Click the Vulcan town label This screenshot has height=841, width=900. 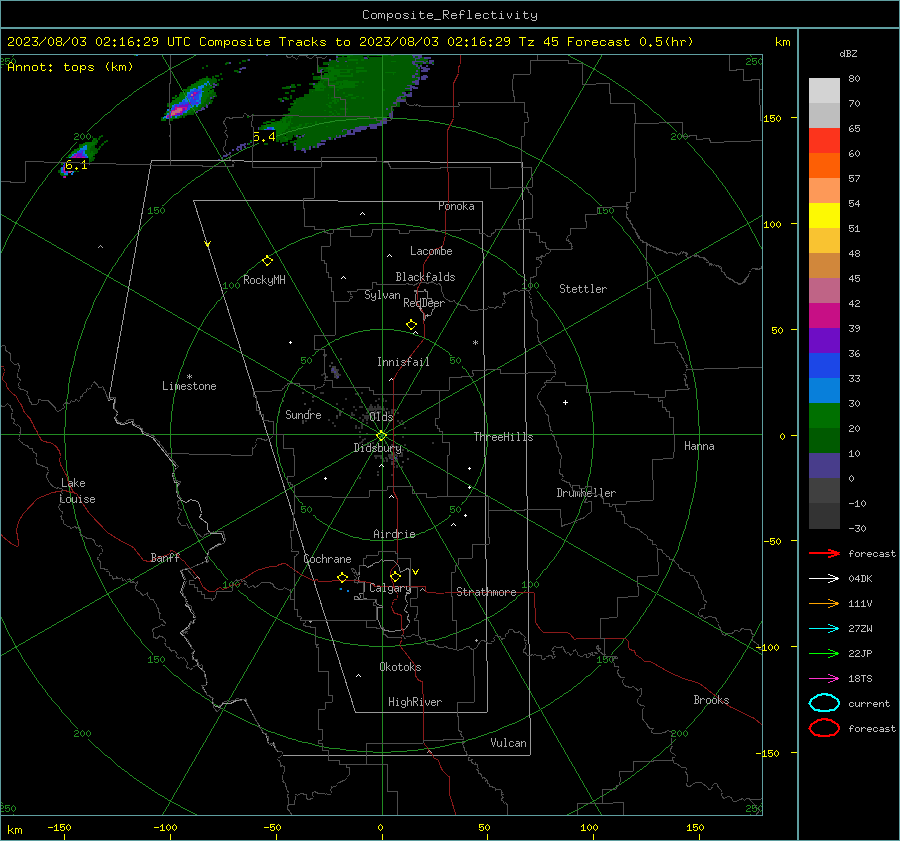(508, 743)
